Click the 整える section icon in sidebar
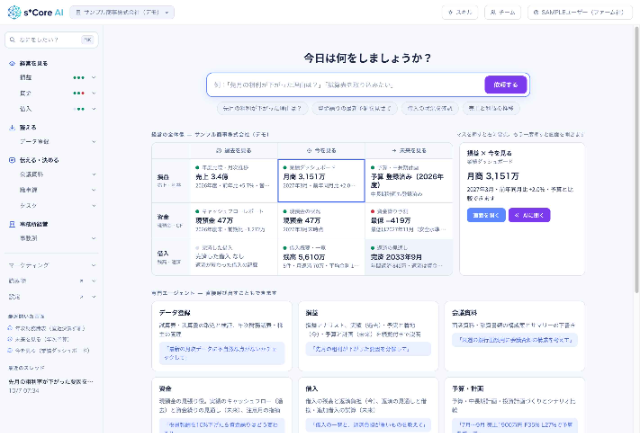This screenshot has height=433, width=640. click(12, 127)
